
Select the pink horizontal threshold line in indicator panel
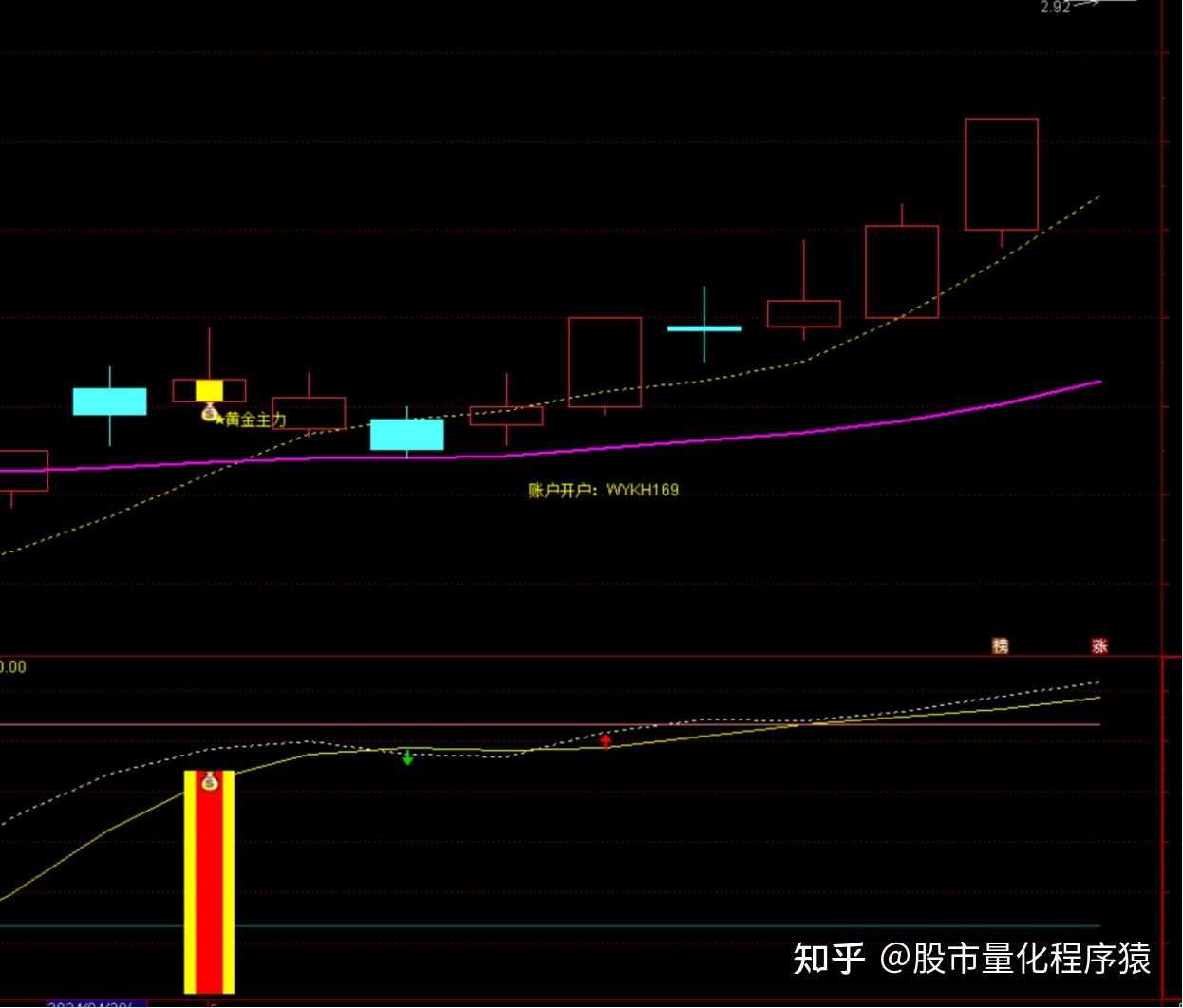point(551,724)
